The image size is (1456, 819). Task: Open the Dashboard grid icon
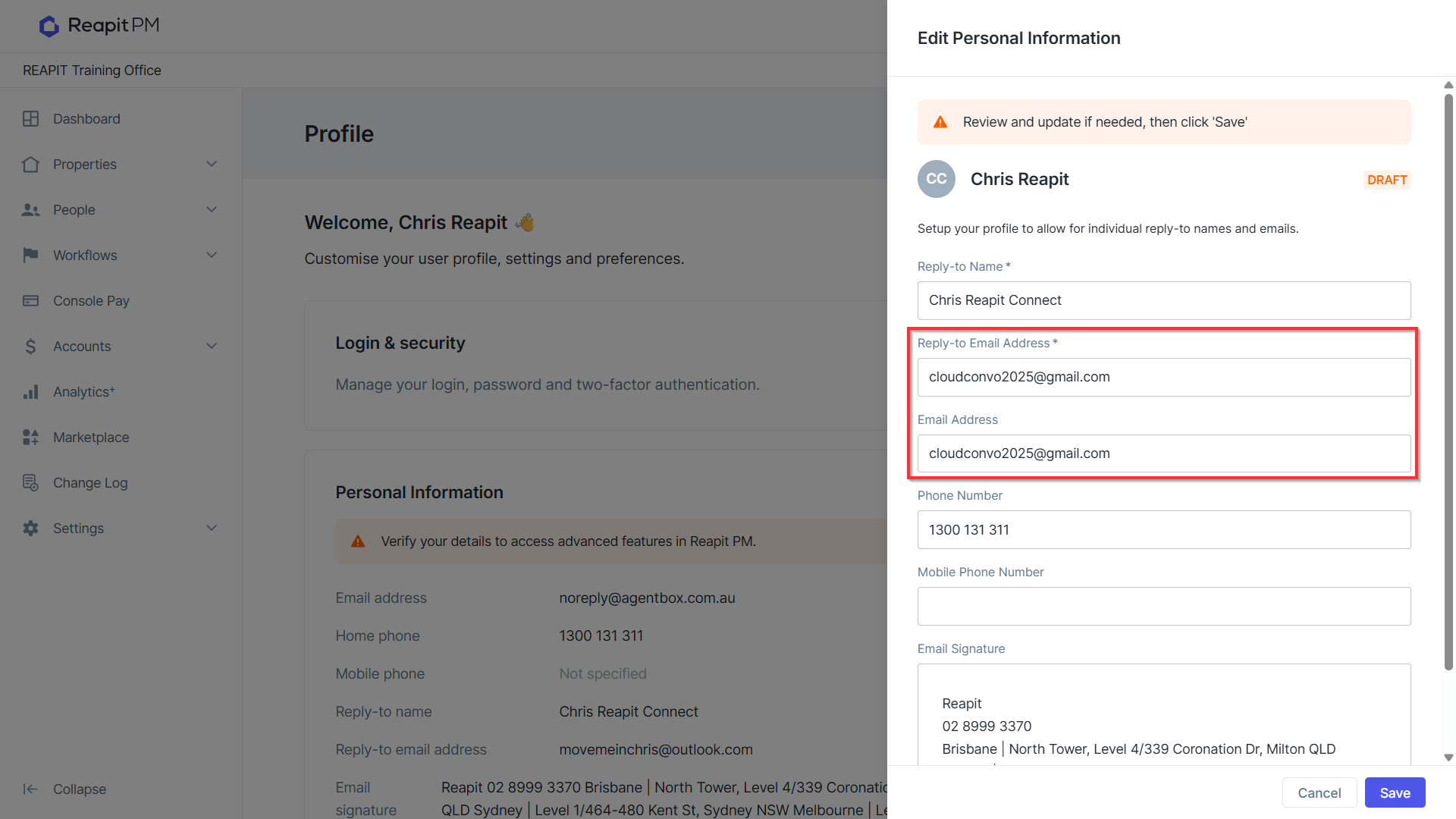30,119
